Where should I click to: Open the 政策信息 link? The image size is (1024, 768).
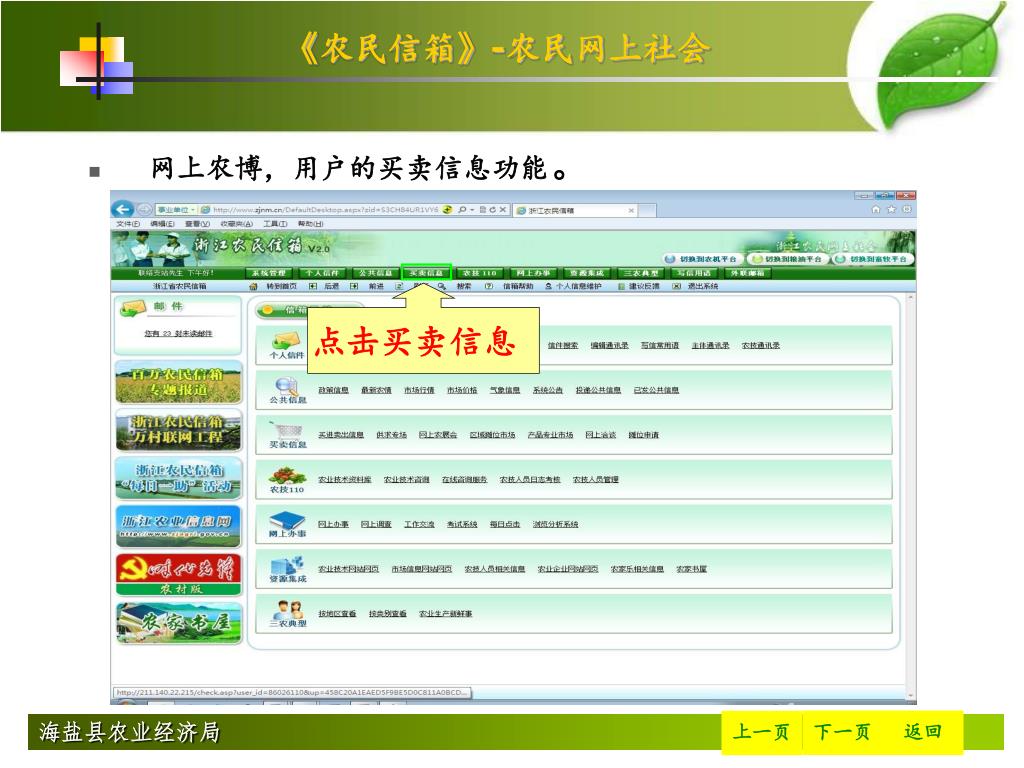pos(333,391)
